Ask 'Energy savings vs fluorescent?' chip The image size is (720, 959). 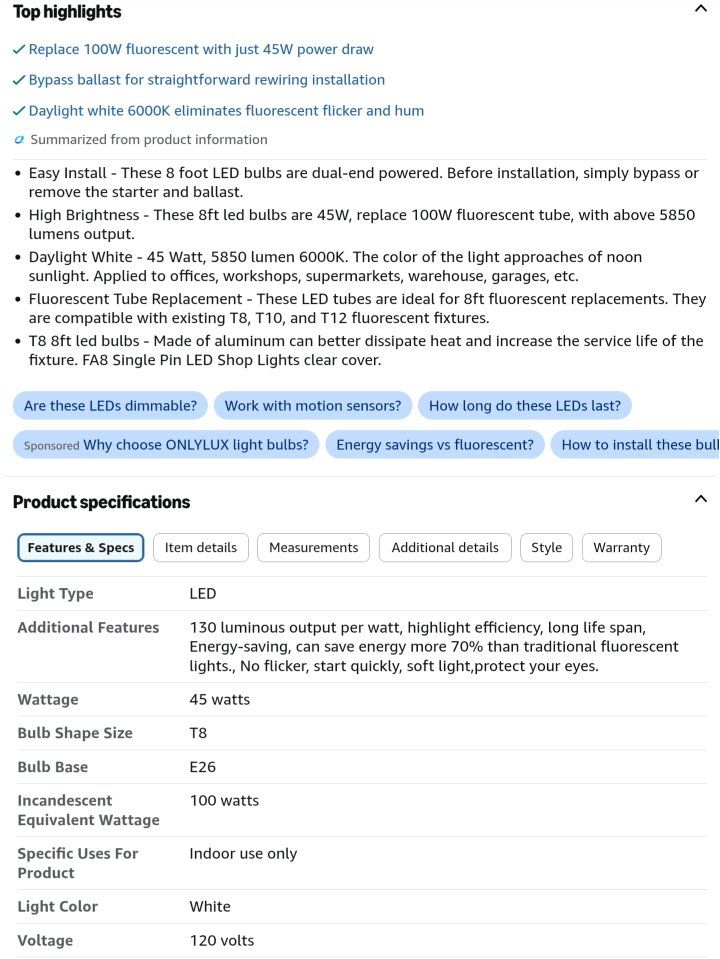coord(435,445)
